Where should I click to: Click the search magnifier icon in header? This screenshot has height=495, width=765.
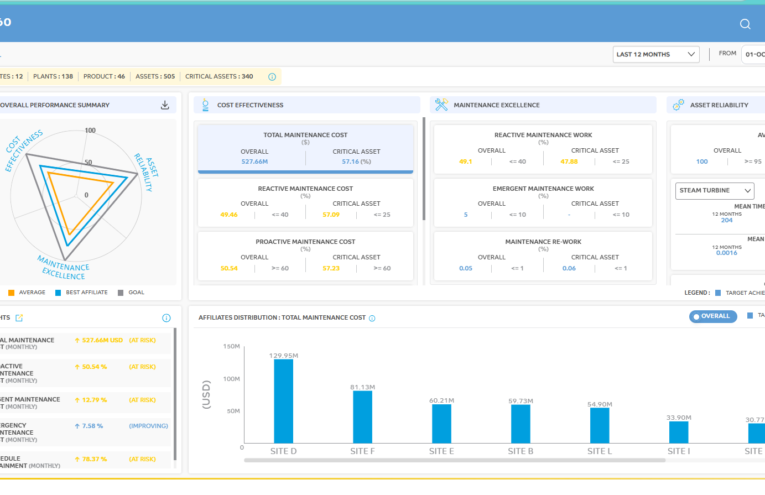pyautogui.click(x=745, y=24)
